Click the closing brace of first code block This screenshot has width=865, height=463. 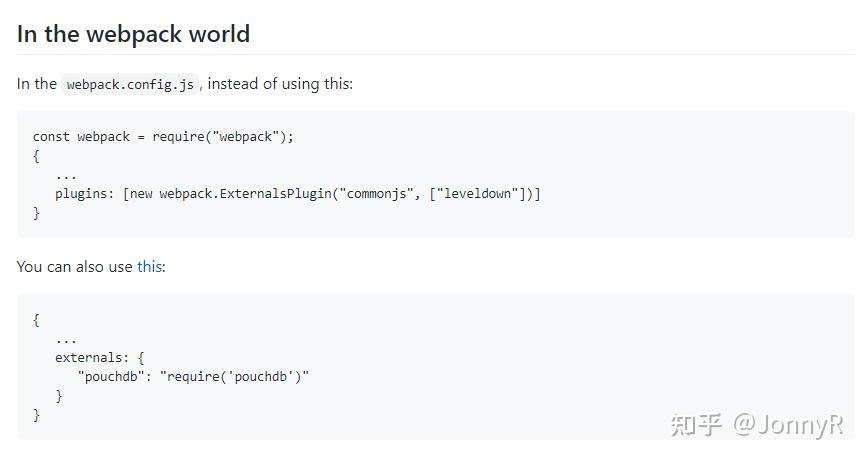point(36,213)
